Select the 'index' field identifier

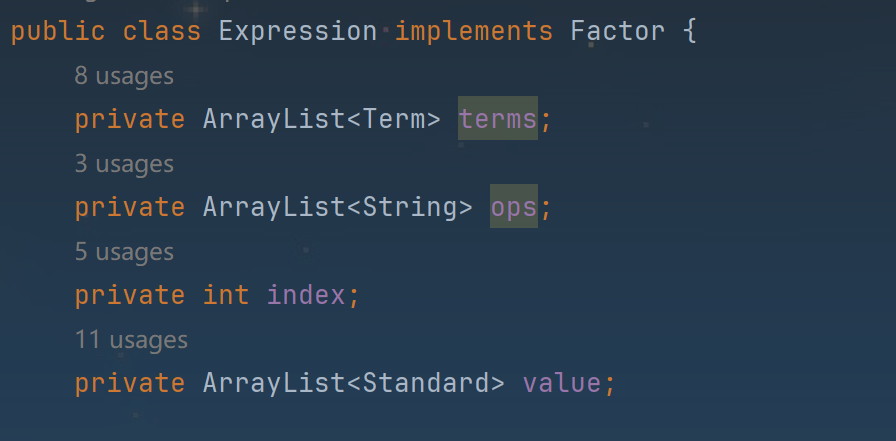click(x=306, y=295)
